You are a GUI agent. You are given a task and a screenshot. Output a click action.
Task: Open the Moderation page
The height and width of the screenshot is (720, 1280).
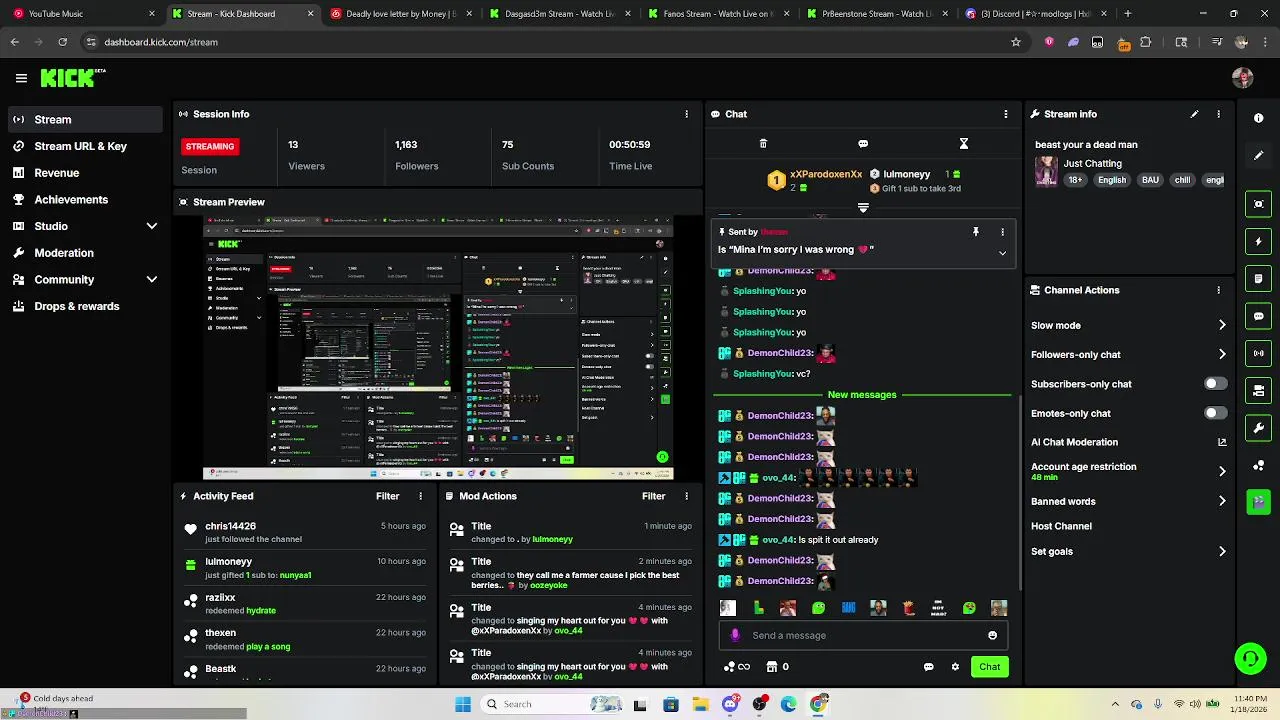click(x=84, y=253)
